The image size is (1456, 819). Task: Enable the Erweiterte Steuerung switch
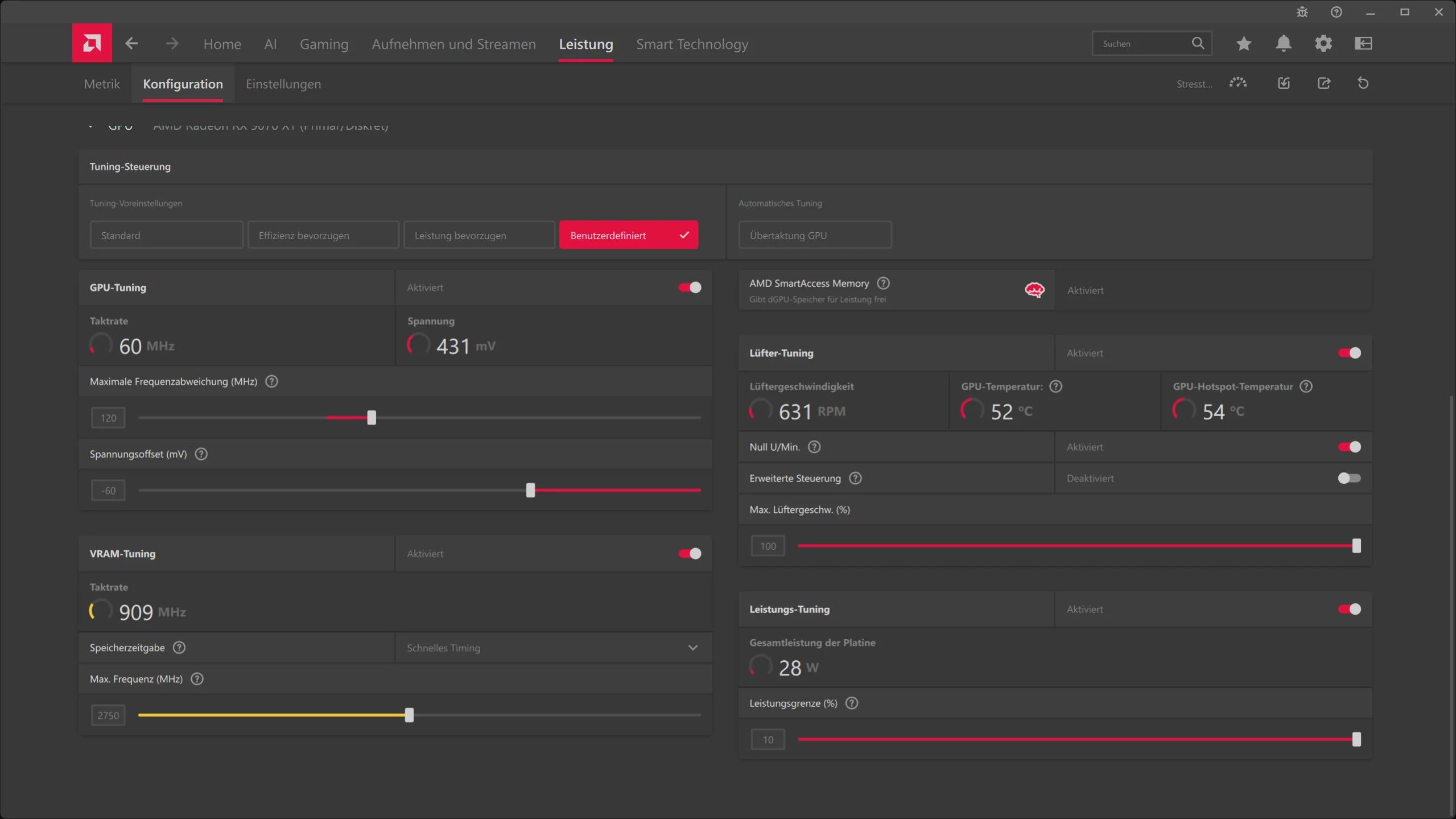click(1350, 478)
